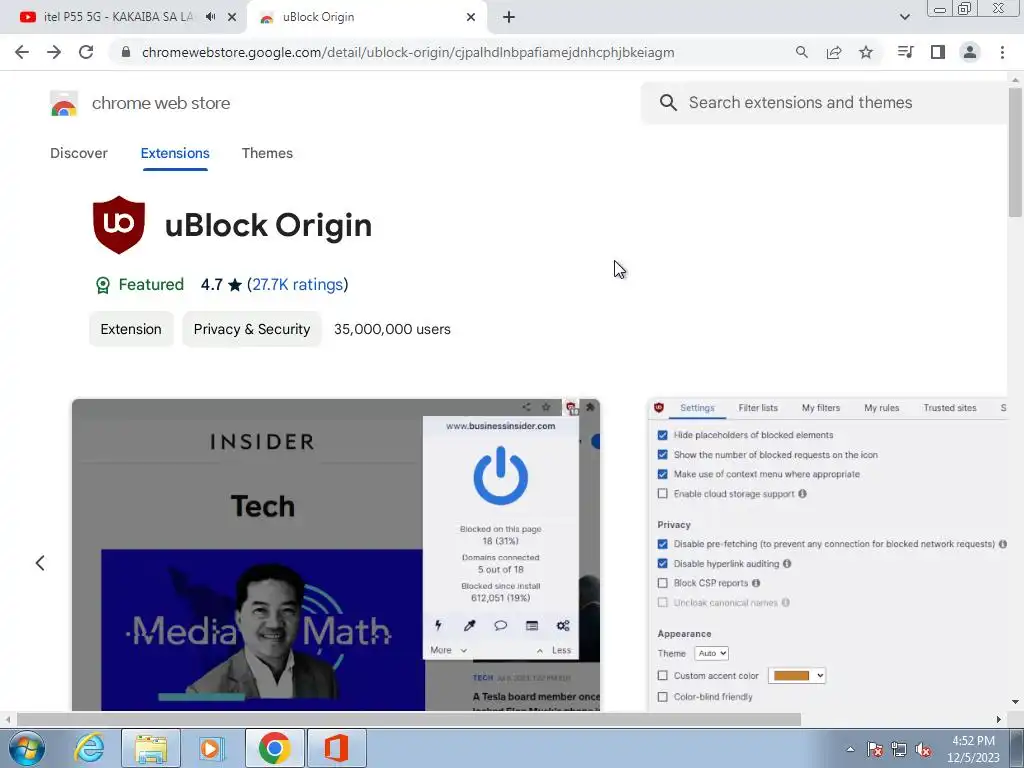Image resolution: width=1024 pixels, height=768 pixels.
Task: Click the Search extensions and themes field
Action: click(x=824, y=103)
